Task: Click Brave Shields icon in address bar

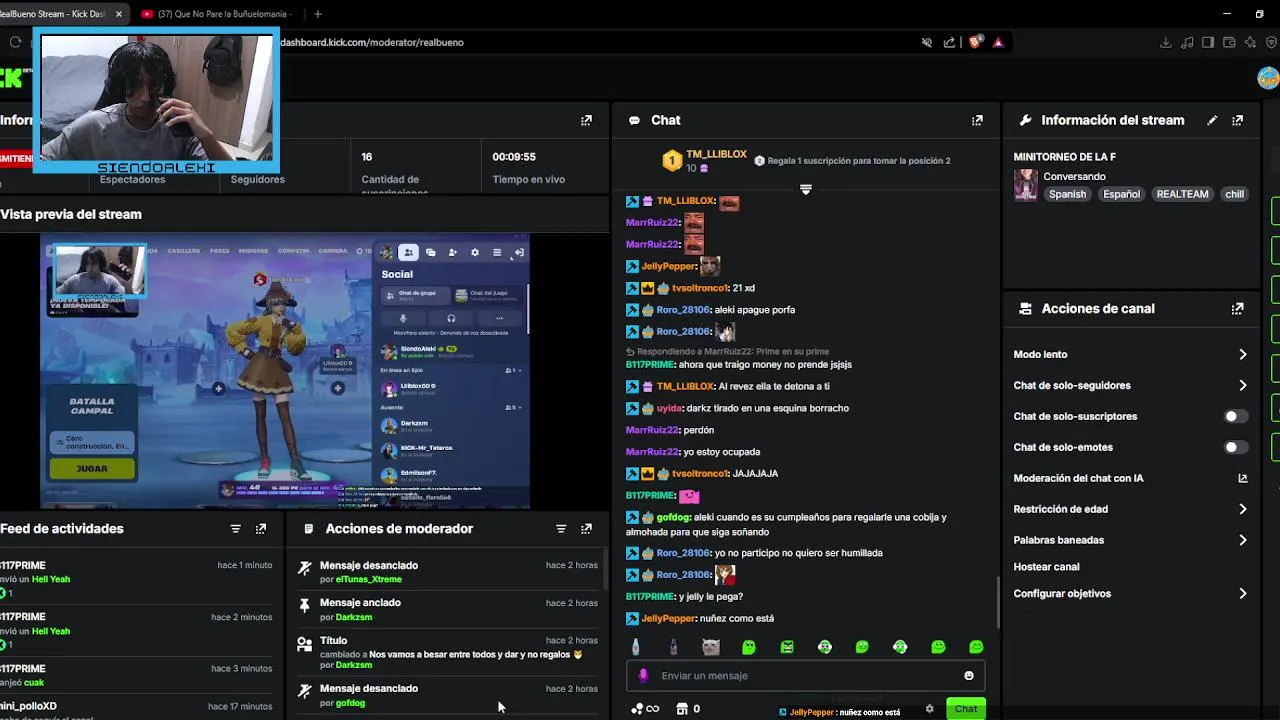Action: [x=976, y=42]
